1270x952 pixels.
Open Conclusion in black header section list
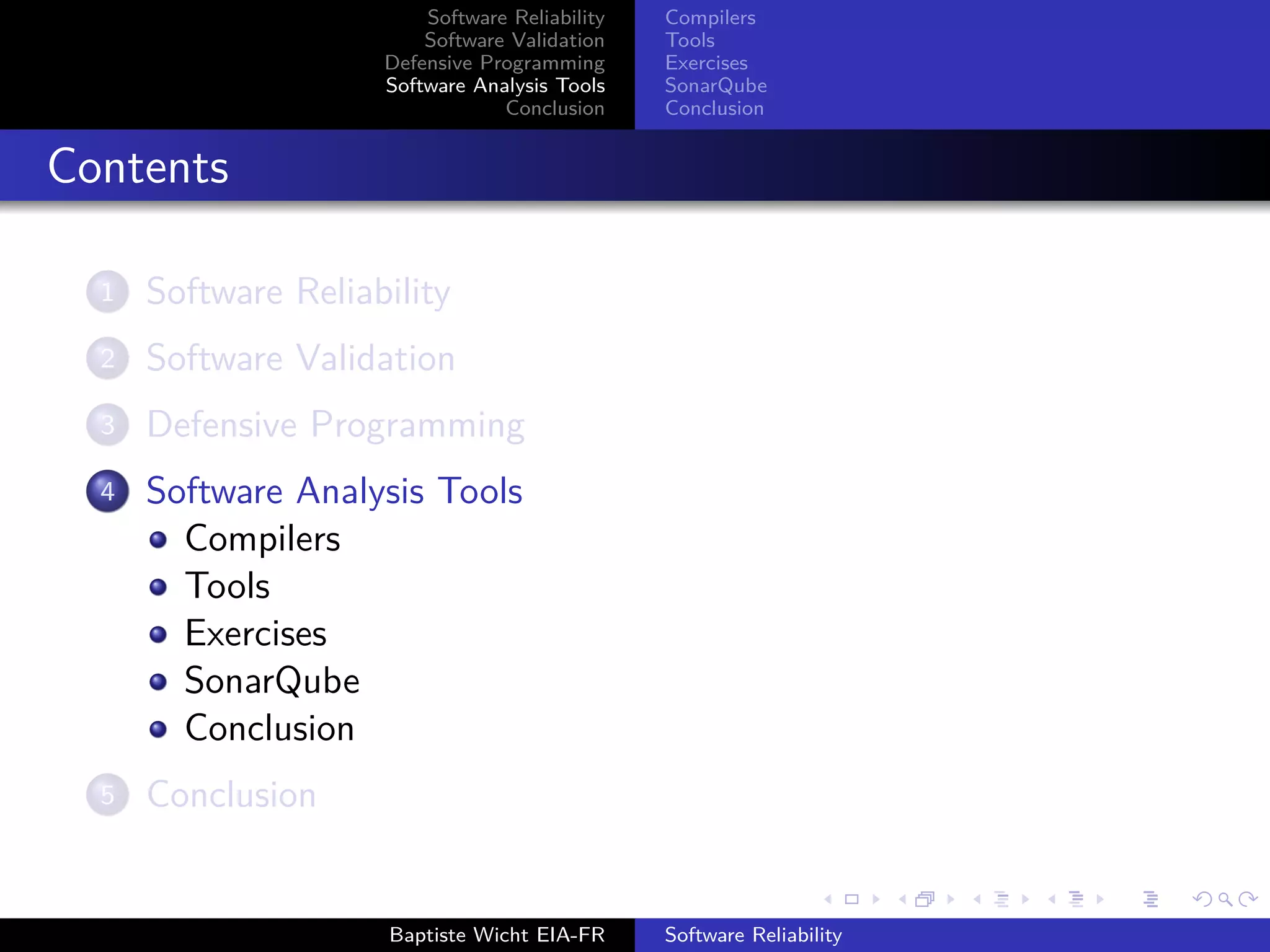[555, 108]
